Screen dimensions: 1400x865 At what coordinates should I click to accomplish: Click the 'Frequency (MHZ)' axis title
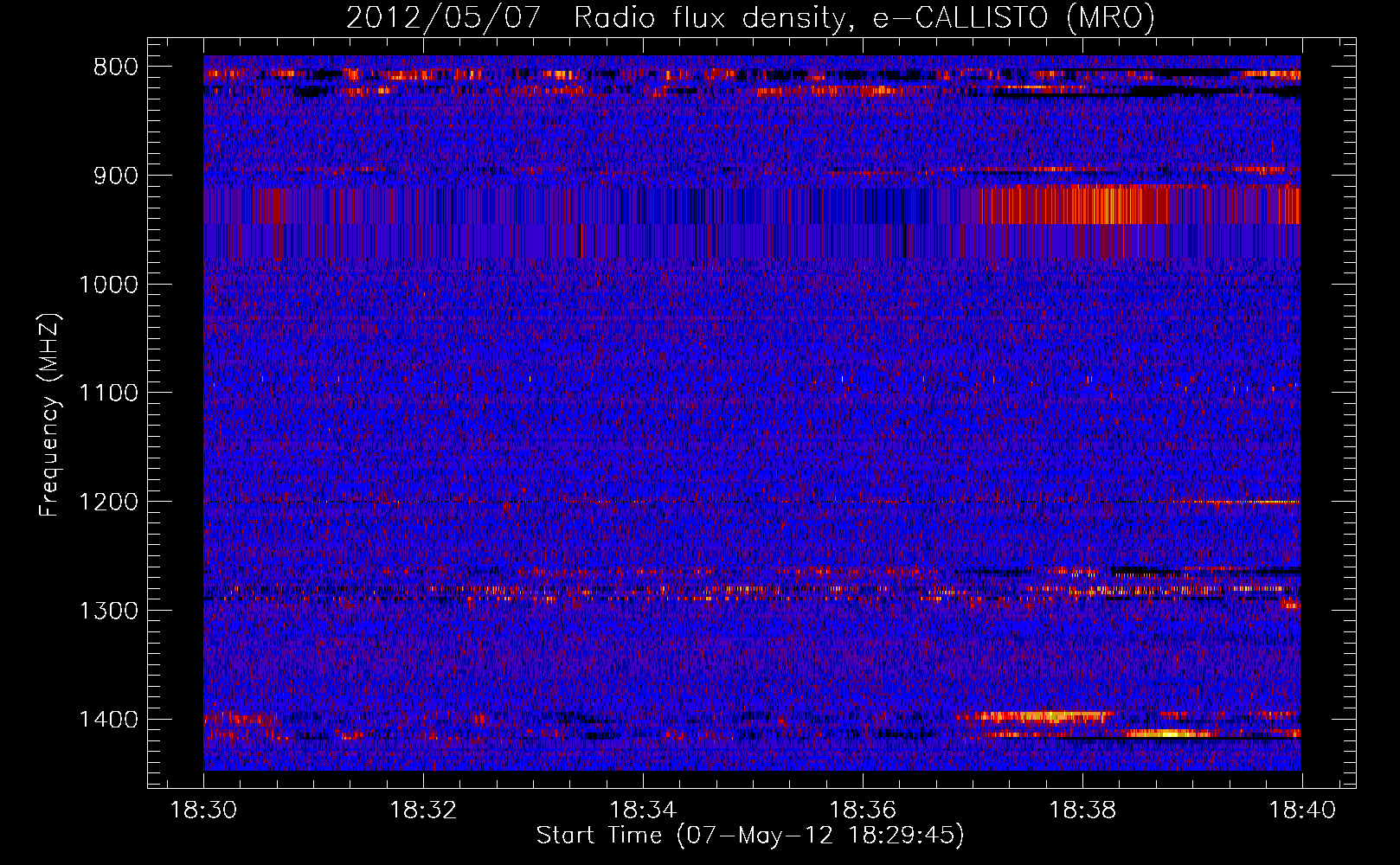click(49, 415)
